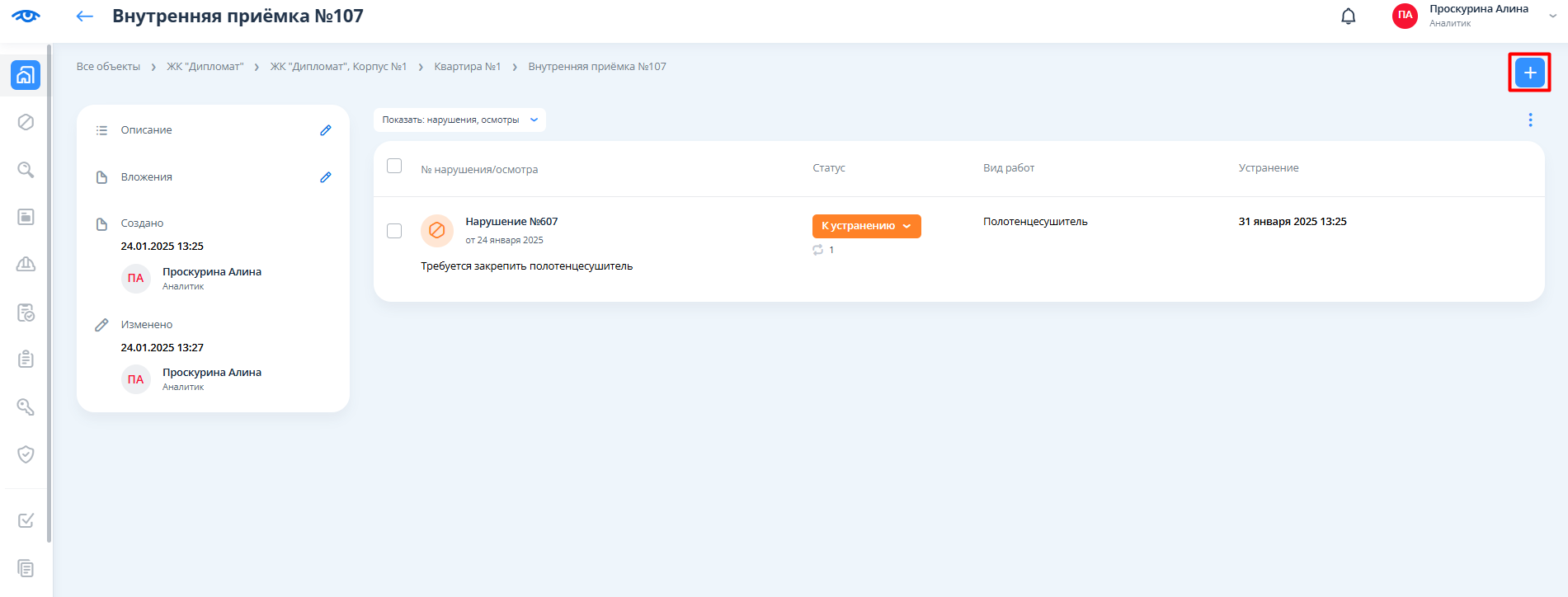Viewport: 1568px width, 597px height.
Task: Open the Нарушение №607 entry
Action: pos(511,222)
